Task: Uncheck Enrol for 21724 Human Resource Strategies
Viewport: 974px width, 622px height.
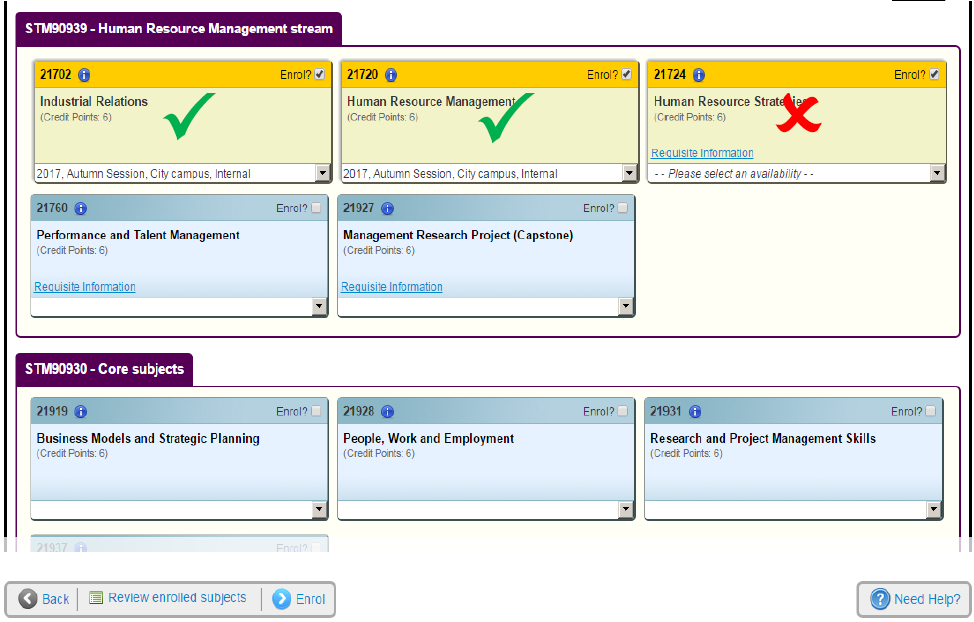Action: [x=934, y=75]
